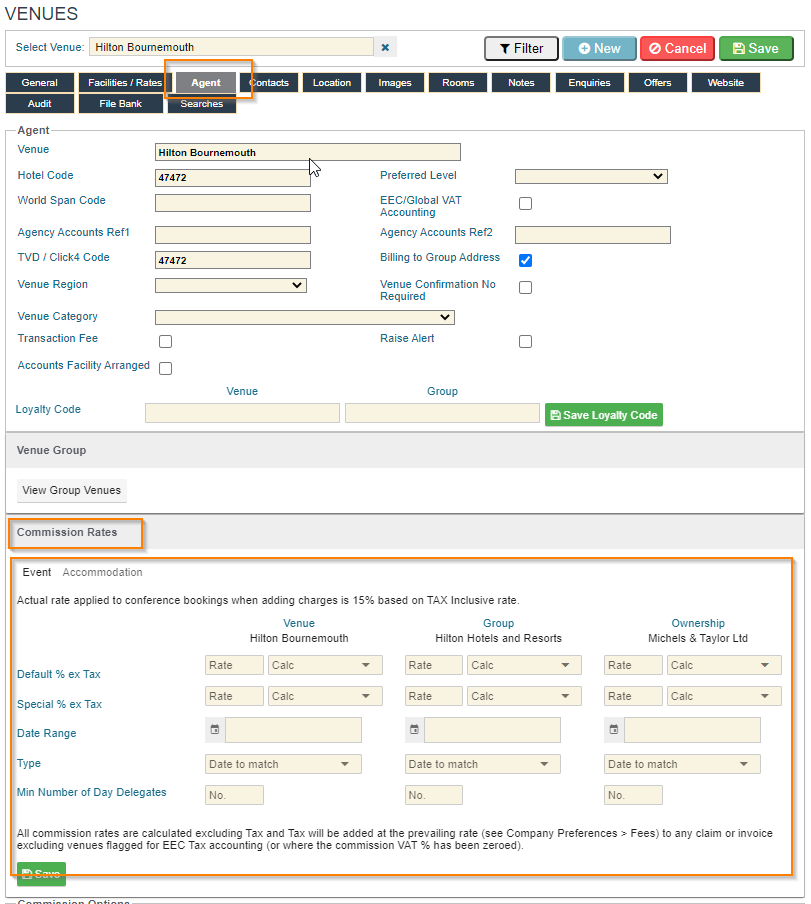Switch to the General tab
Screen dimensions: 811x904
tap(40, 82)
